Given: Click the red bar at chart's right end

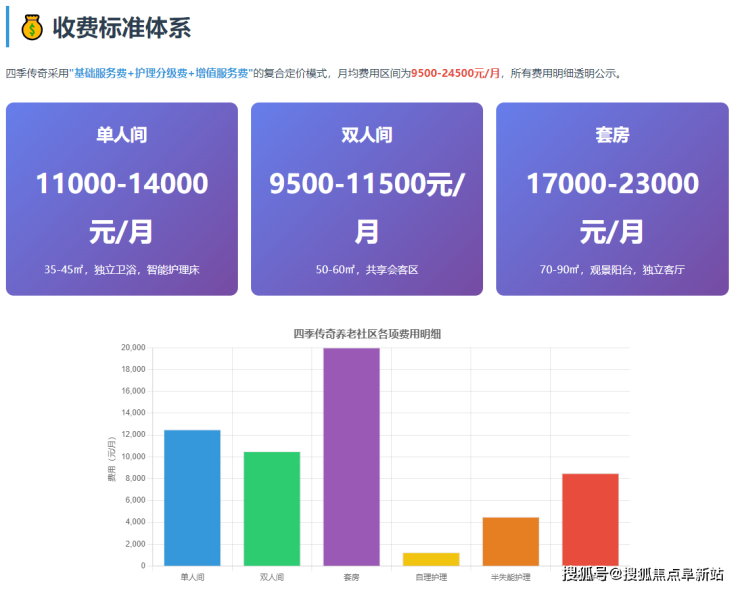Looking at the screenshot, I should click(590, 519).
